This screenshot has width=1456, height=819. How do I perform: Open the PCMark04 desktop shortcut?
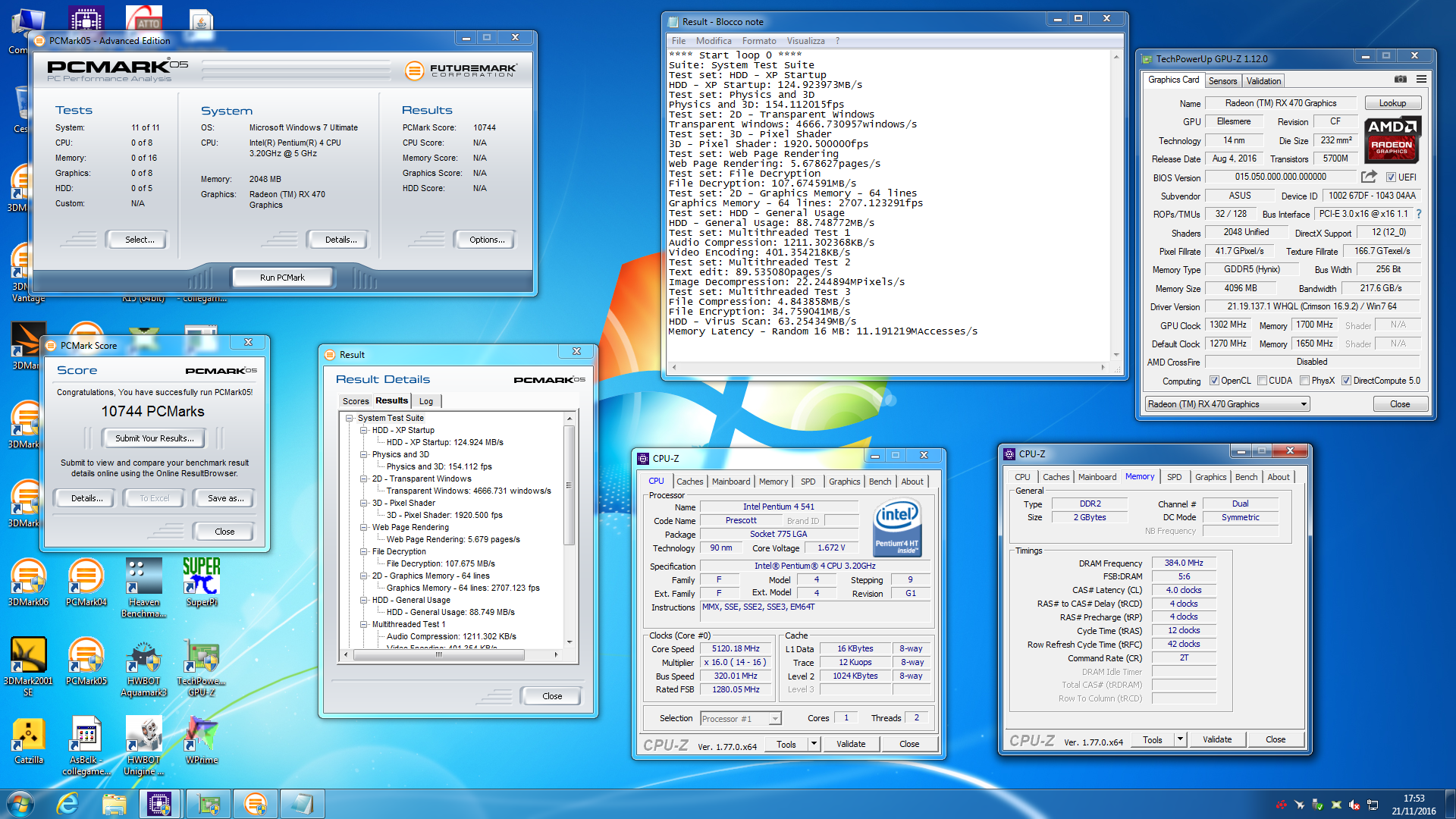[x=86, y=584]
